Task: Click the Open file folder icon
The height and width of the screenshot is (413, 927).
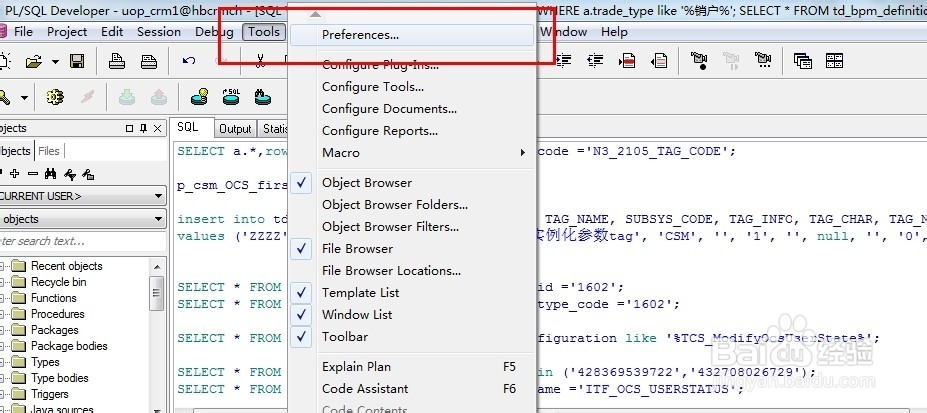Action: (34, 61)
